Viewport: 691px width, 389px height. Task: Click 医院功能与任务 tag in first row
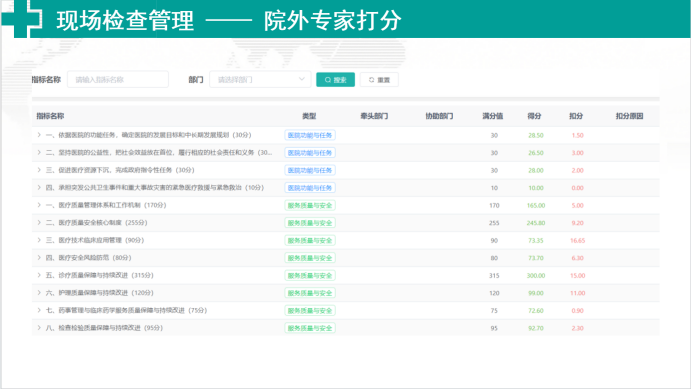click(310, 135)
